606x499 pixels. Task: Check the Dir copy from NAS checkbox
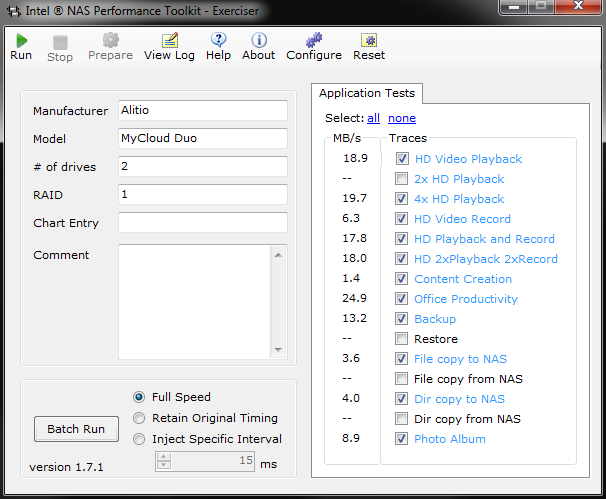point(401,419)
